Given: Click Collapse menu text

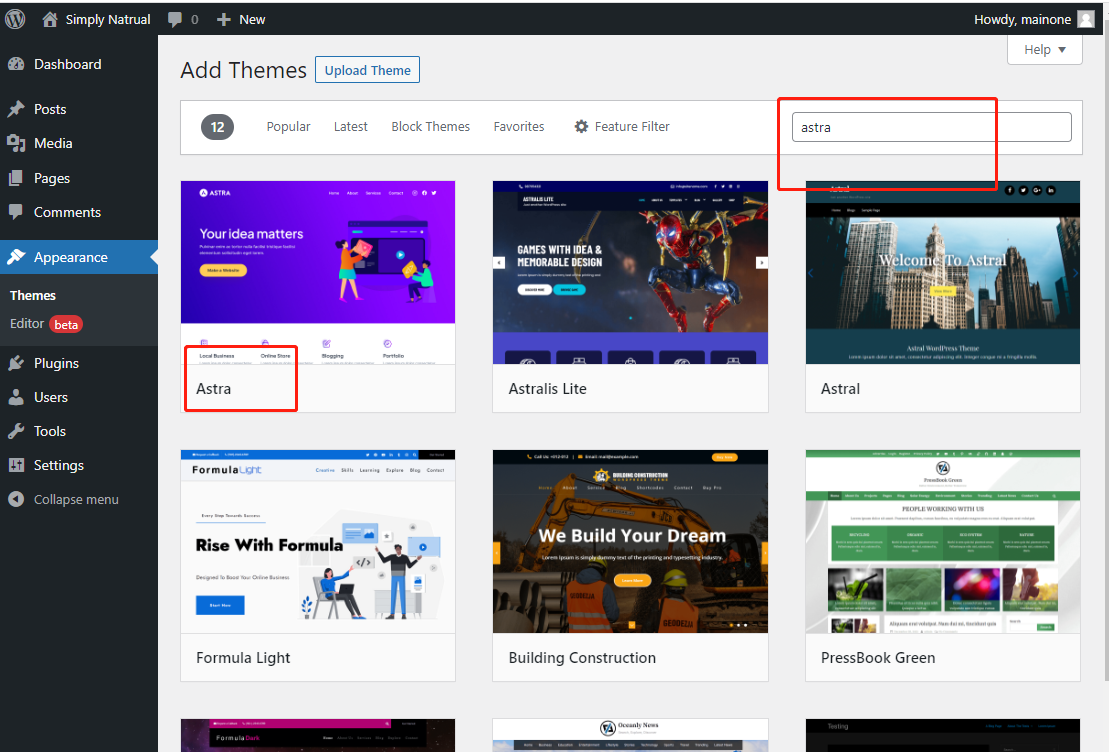Looking at the screenshot, I should click(x=76, y=499).
